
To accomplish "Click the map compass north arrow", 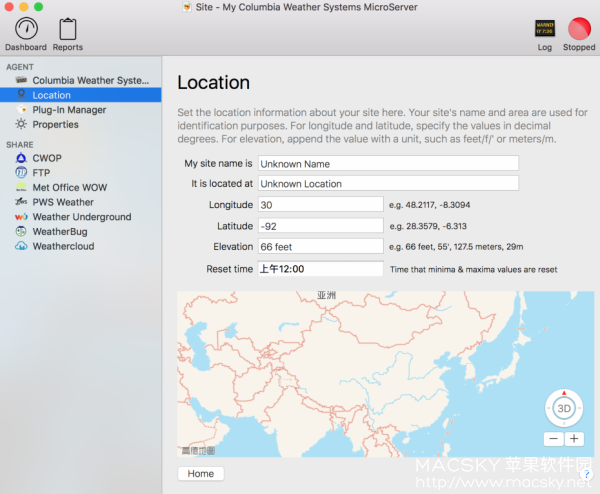I will click(x=564, y=393).
